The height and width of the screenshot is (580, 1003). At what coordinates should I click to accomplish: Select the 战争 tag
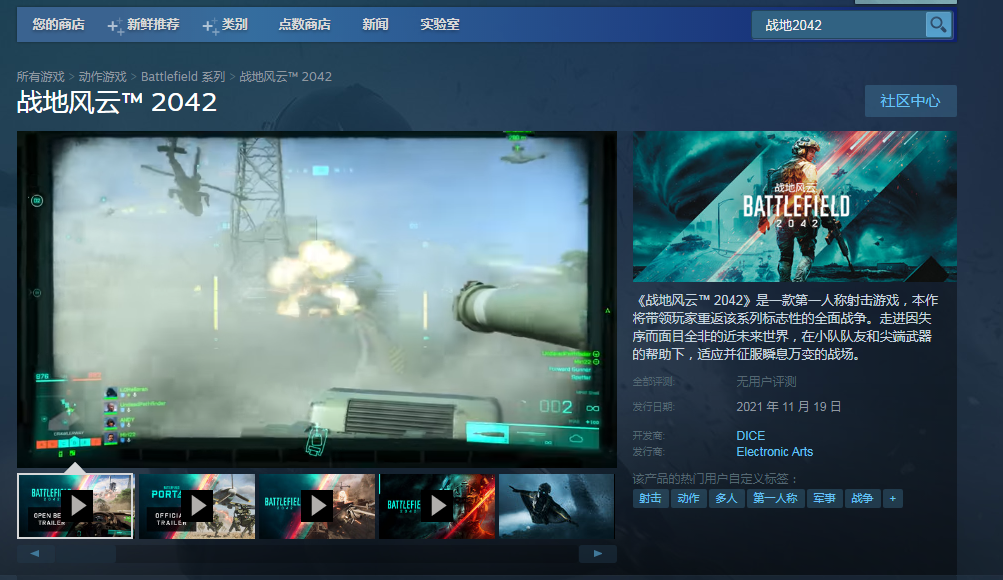[x=862, y=498]
